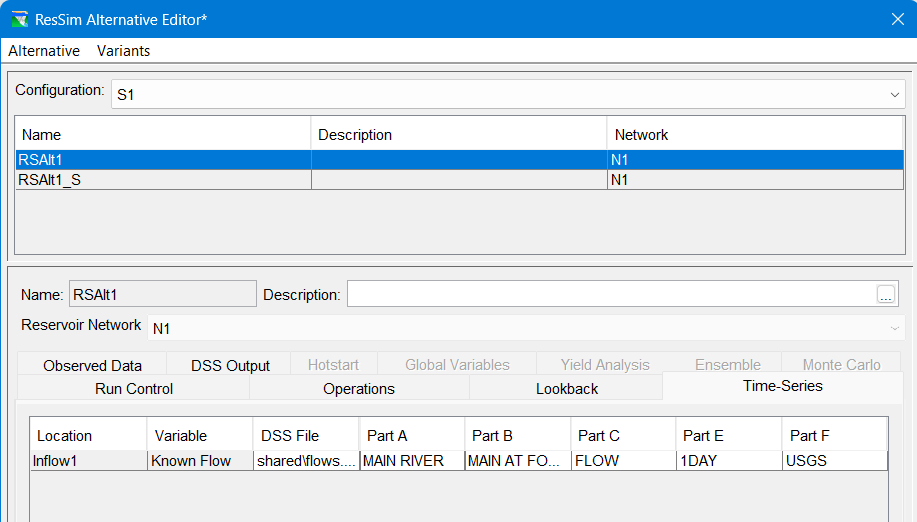Close the ResSim Alternative Editor window
The width and height of the screenshot is (917, 522).
click(x=897, y=19)
